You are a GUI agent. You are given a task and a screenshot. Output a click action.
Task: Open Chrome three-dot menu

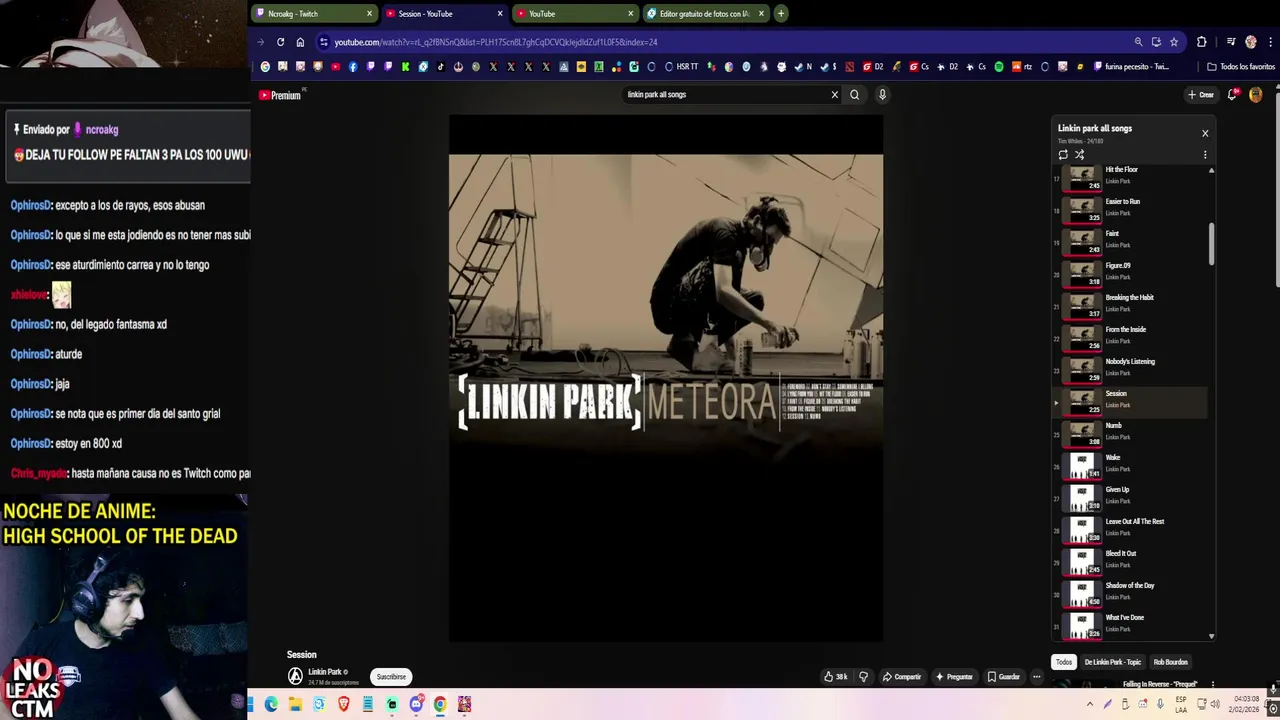tap(1270, 42)
